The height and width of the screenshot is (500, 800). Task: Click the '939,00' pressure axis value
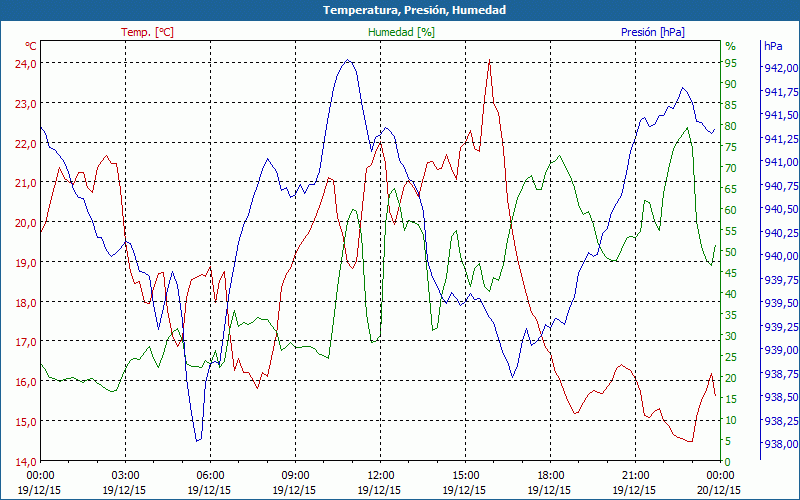point(781,350)
